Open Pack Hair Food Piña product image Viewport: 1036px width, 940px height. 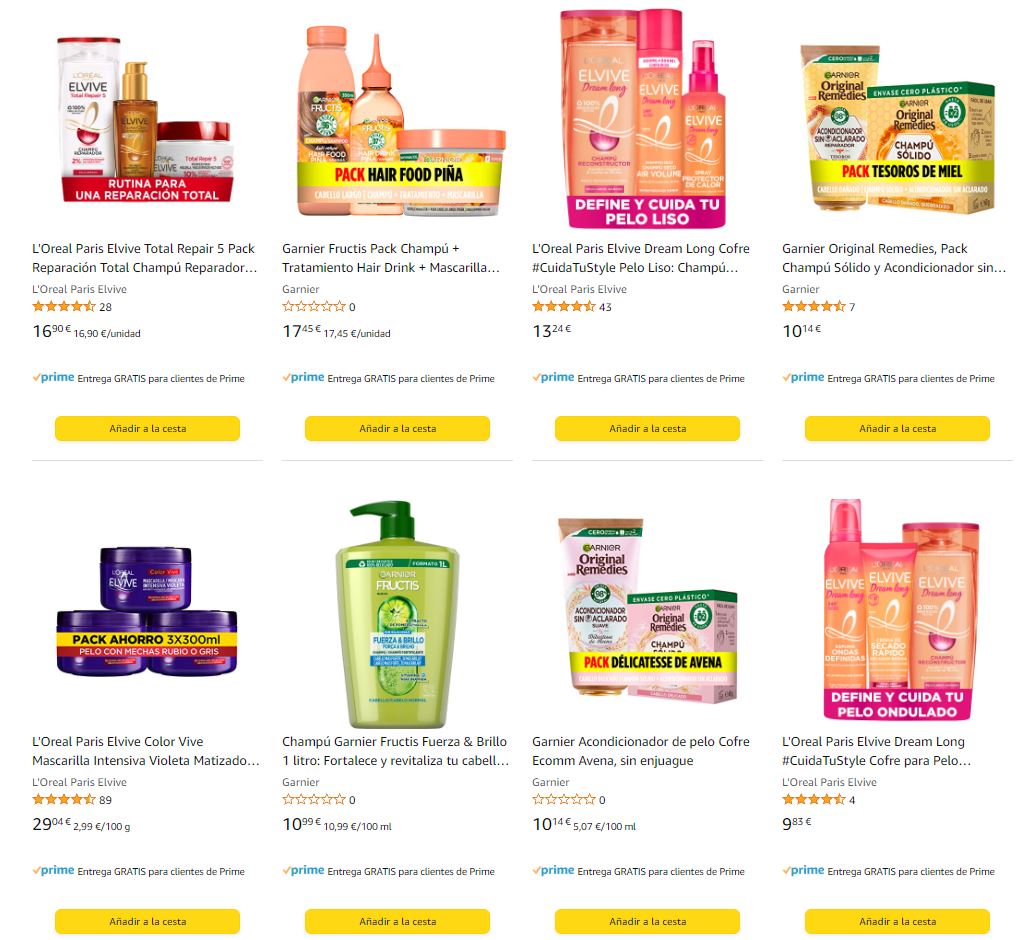(x=401, y=121)
